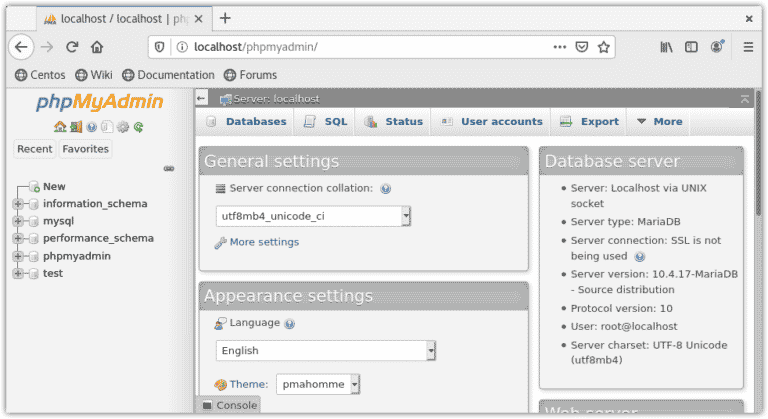Click help icon next to Language label
This screenshot has height=419, width=768.
tap(290, 324)
